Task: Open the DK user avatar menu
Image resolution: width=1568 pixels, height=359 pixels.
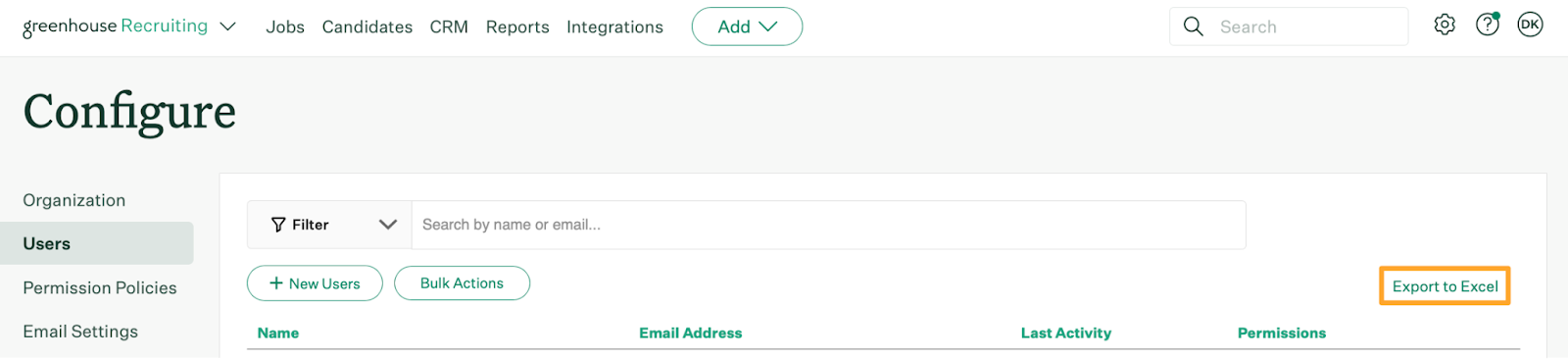Action: (x=1530, y=26)
